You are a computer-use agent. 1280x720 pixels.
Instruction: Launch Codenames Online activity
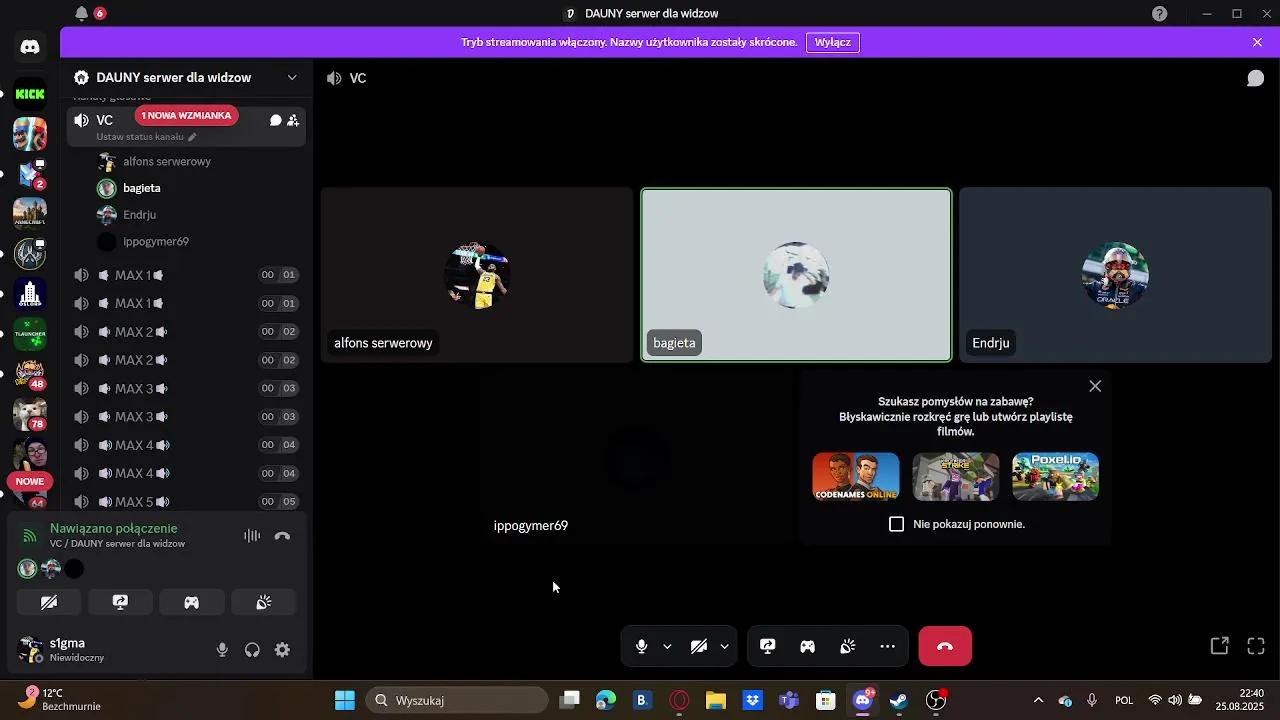[x=856, y=477]
